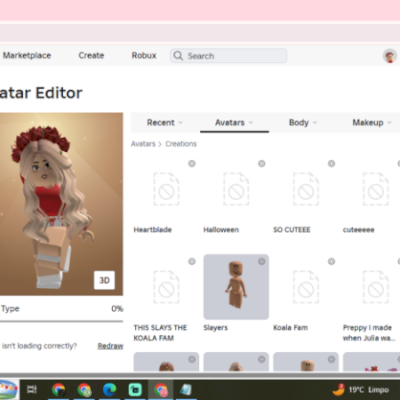The width and height of the screenshot is (400, 400).
Task: Open Create in the top navigation
Action: coord(91,55)
